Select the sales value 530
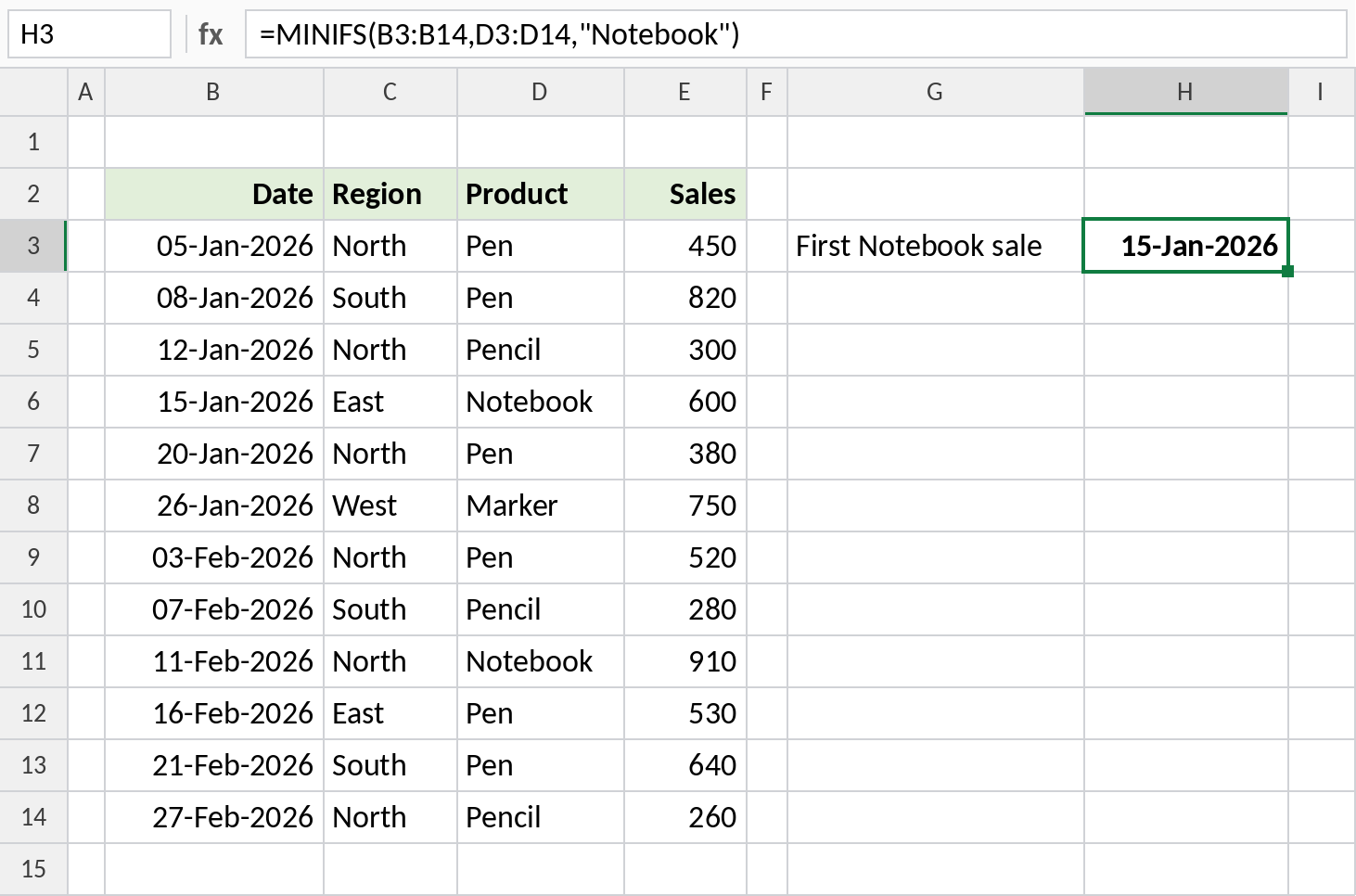Viewport: 1356px width, 896px height. click(x=685, y=713)
